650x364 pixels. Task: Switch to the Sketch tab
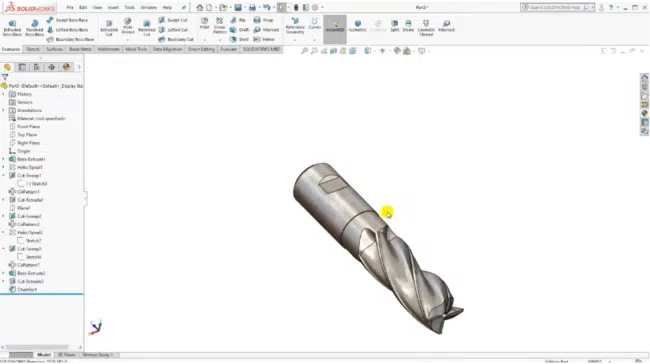[33, 49]
